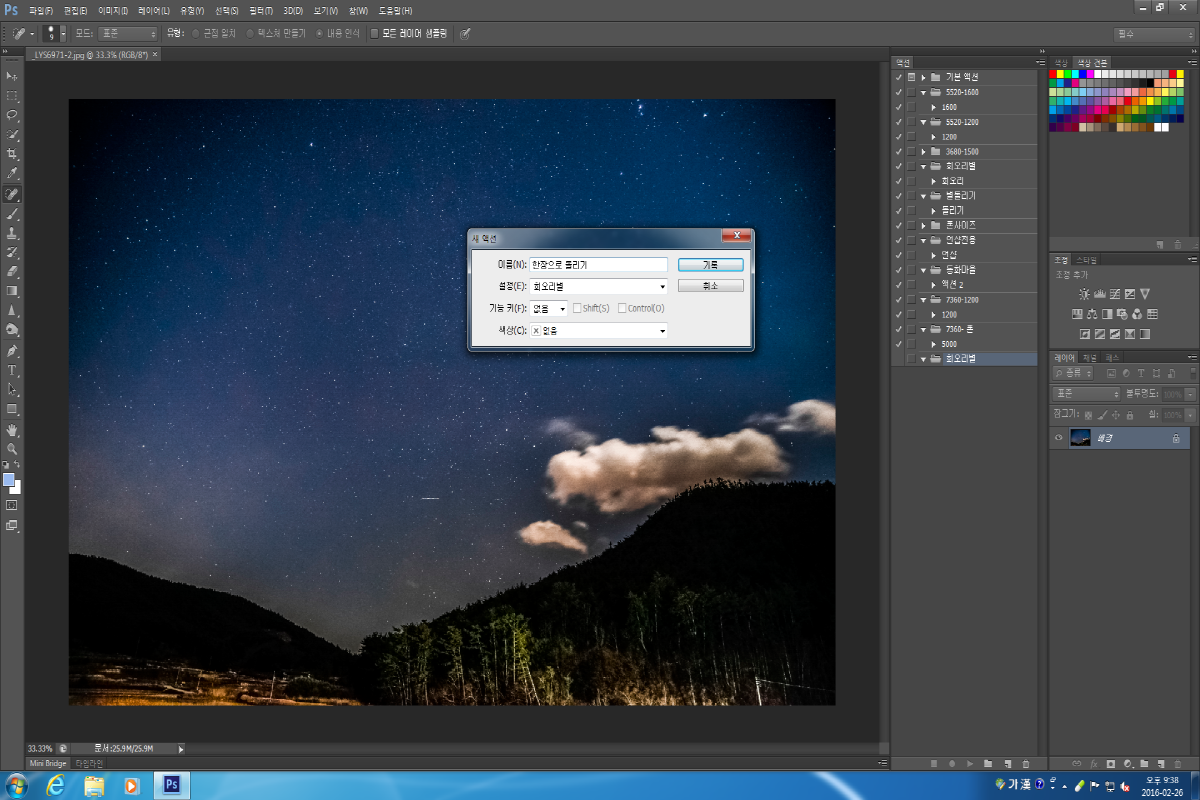
Task: Select the Crop tool
Action: (x=12, y=154)
